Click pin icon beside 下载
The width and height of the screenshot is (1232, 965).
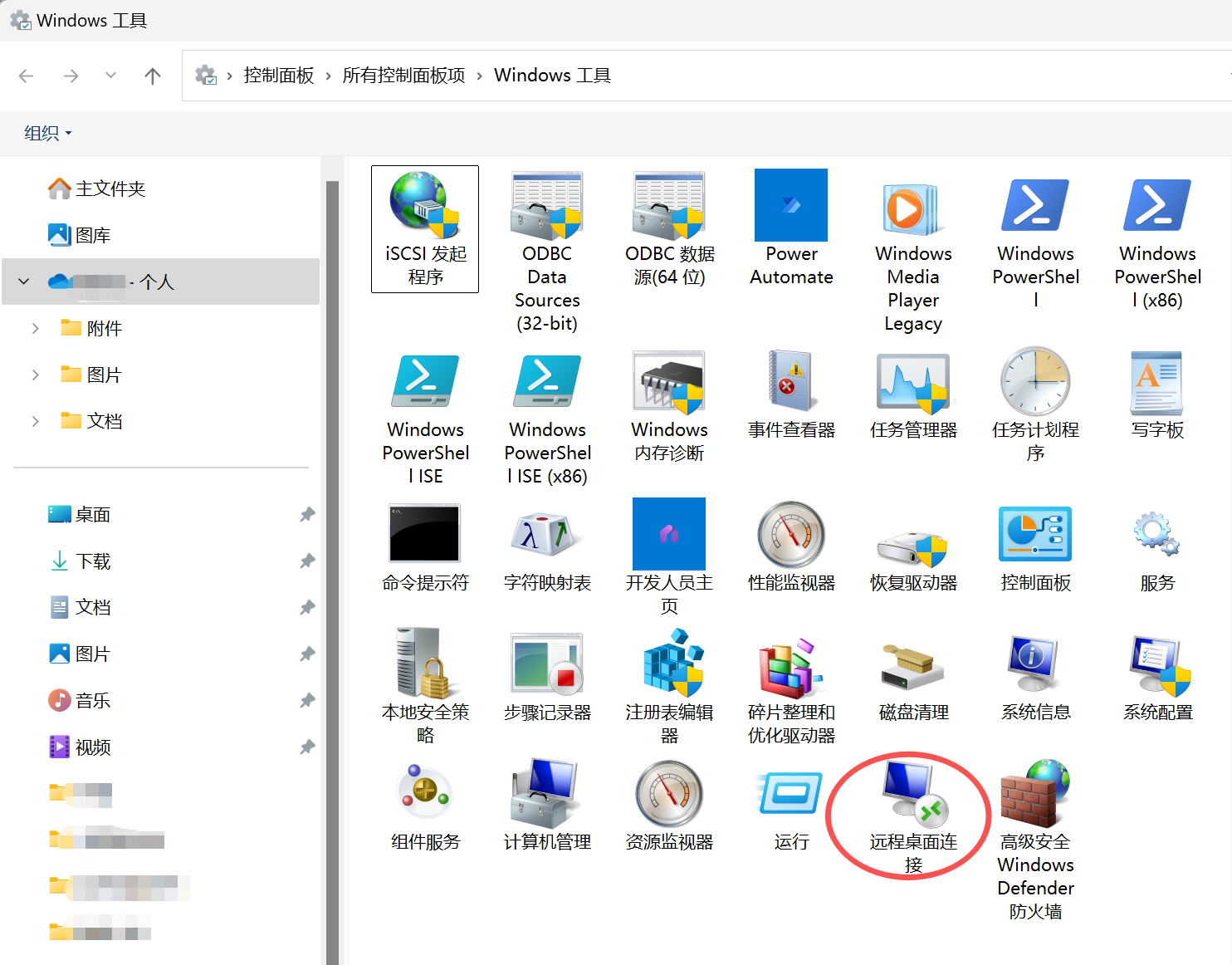click(307, 561)
